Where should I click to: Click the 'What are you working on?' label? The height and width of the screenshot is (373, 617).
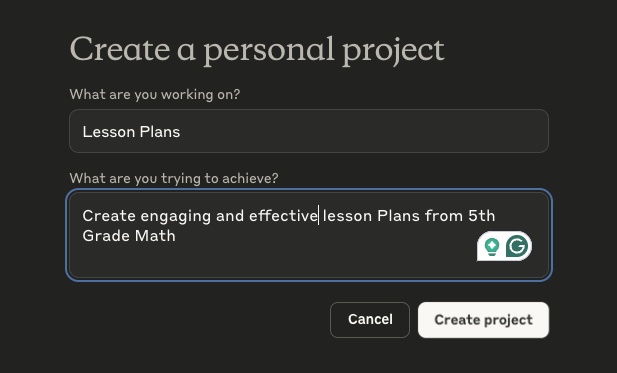(x=155, y=94)
